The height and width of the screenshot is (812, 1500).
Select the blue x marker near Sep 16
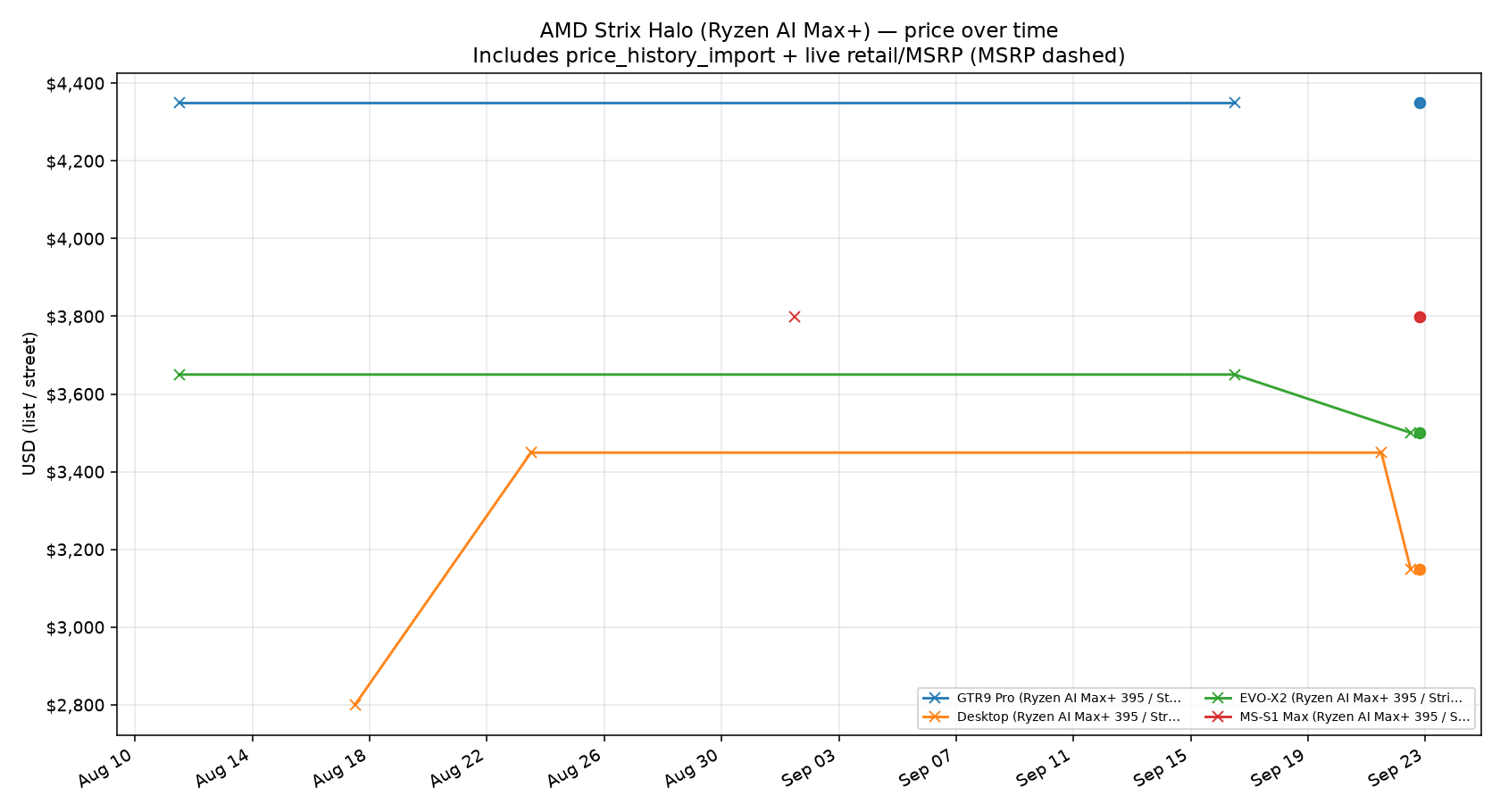tap(1234, 103)
